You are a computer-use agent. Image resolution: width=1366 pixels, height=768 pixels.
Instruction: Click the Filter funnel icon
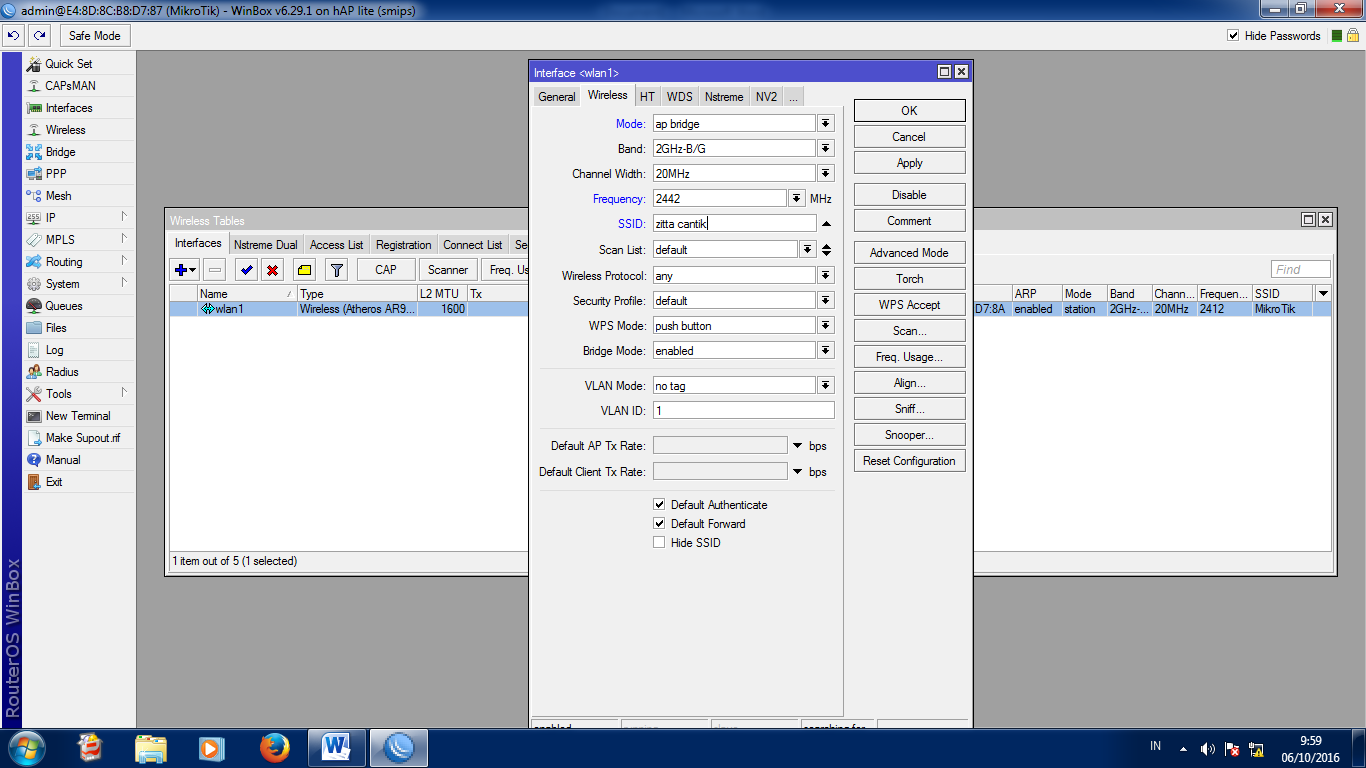click(337, 270)
